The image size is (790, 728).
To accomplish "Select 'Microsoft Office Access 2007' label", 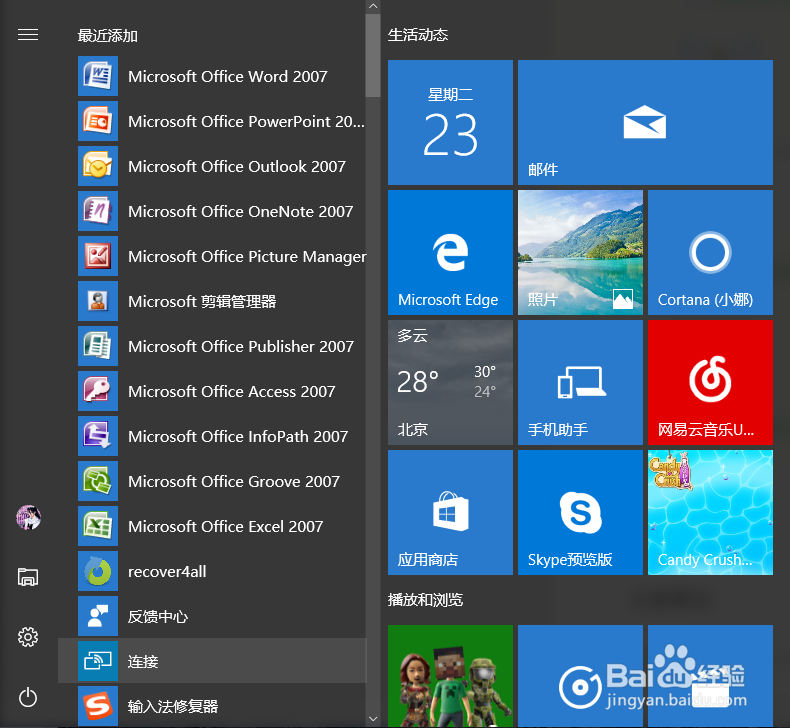I will pyautogui.click(x=231, y=391).
